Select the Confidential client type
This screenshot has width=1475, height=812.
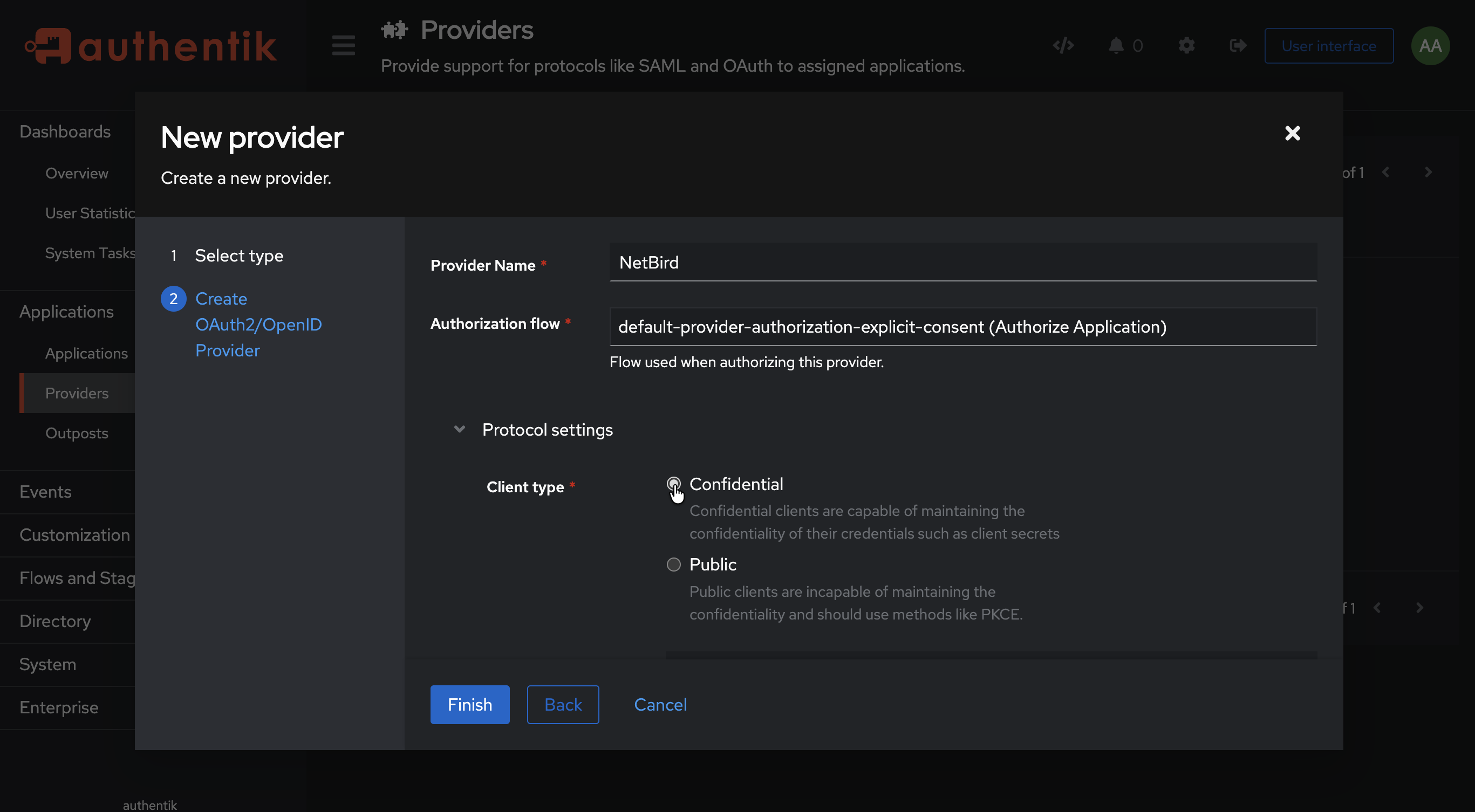[674, 484]
